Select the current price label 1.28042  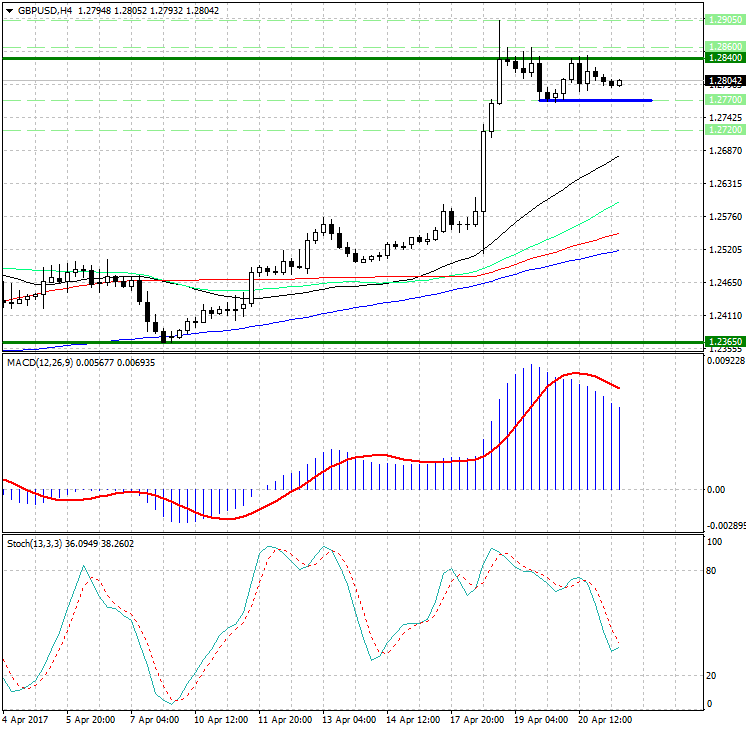click(724, 81)
